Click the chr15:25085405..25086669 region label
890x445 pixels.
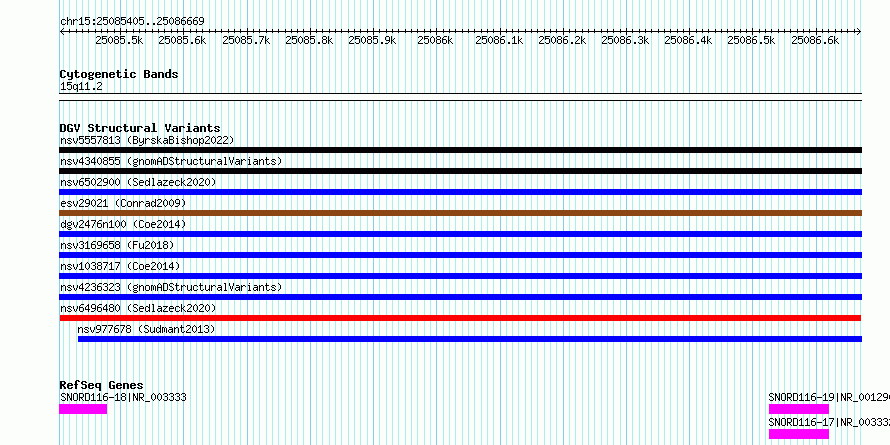tap(132, 22)
